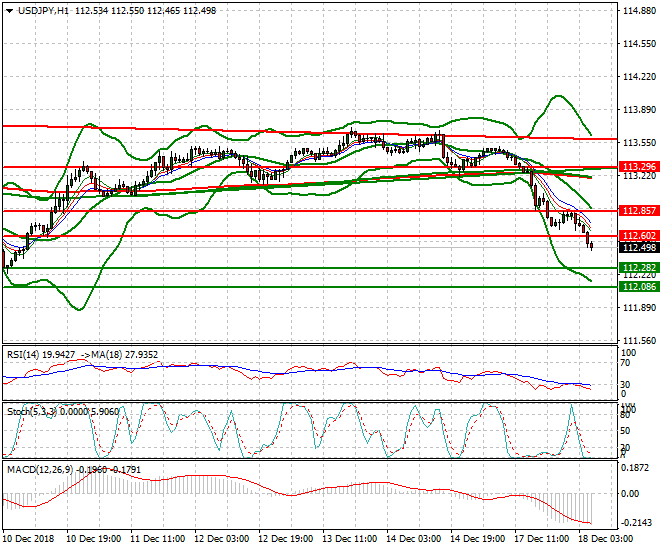
Task: Click the red 113.296 price tag
Action: pos(638,166)
